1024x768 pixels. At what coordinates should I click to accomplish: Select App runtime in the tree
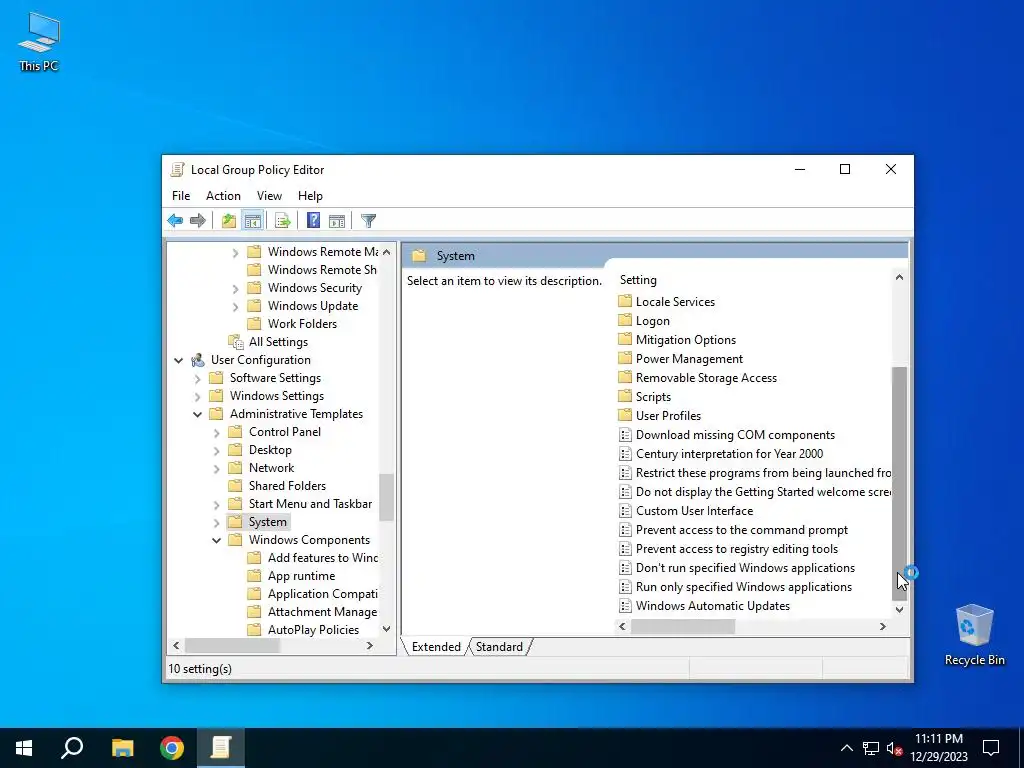click(302, 576)
